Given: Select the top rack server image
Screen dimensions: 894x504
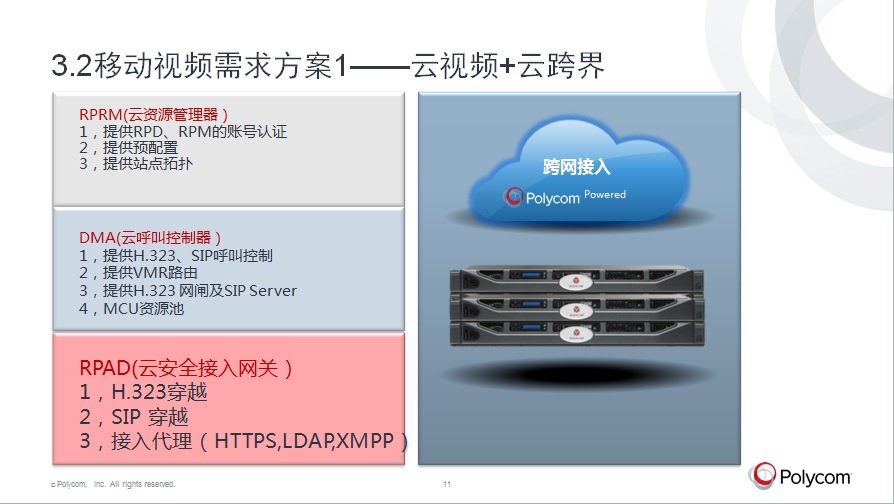Looking at the screenshot, I should pos(577,280).
